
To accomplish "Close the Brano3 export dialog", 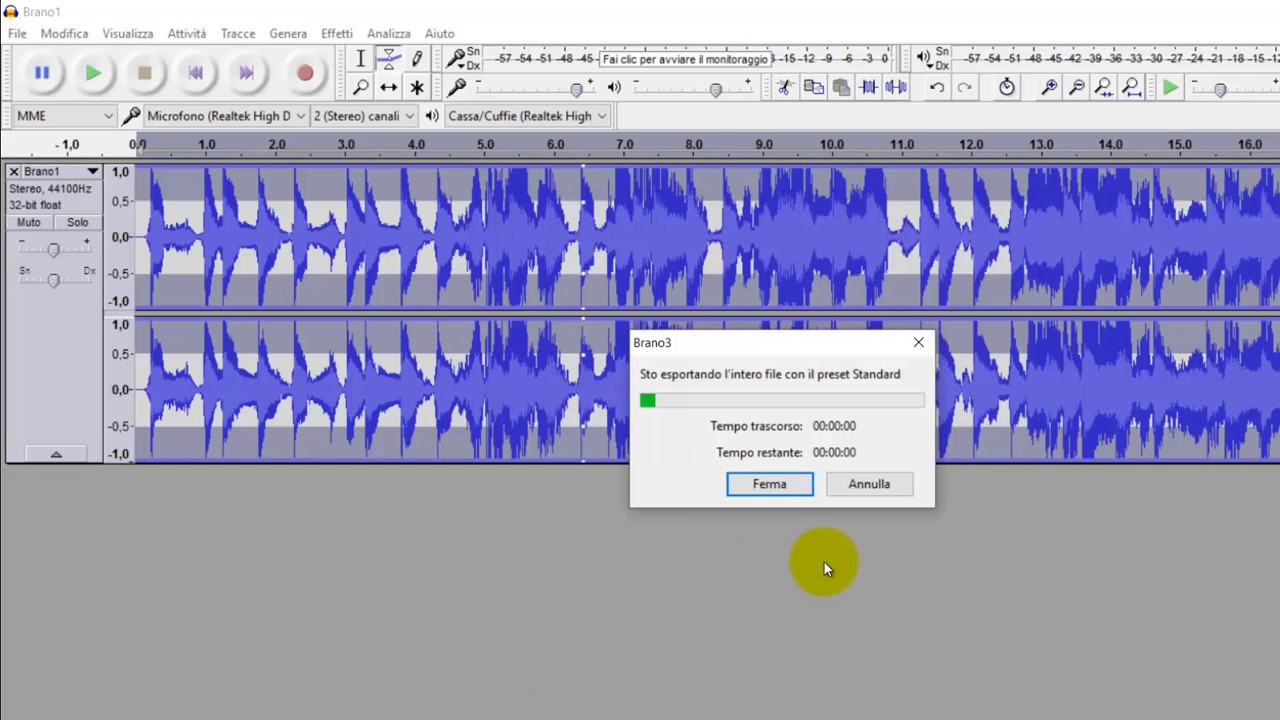I will click(918, 342).
